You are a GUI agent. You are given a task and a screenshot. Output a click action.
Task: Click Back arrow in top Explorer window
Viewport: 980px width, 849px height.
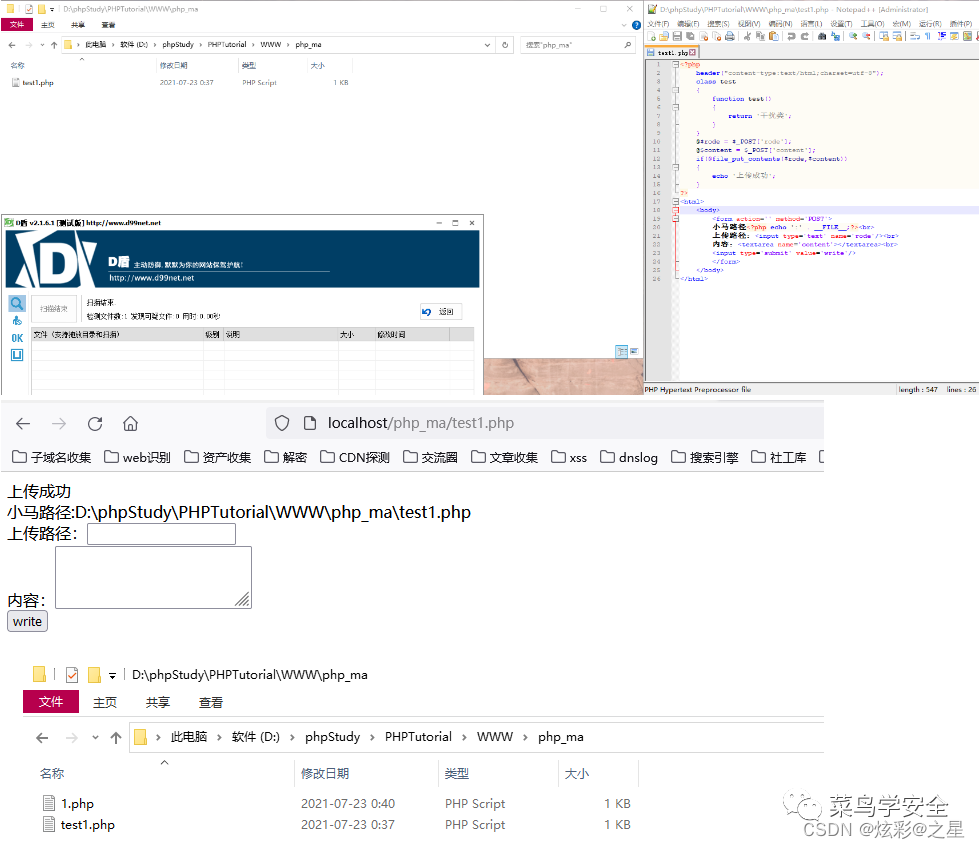(x=12, y=45)
